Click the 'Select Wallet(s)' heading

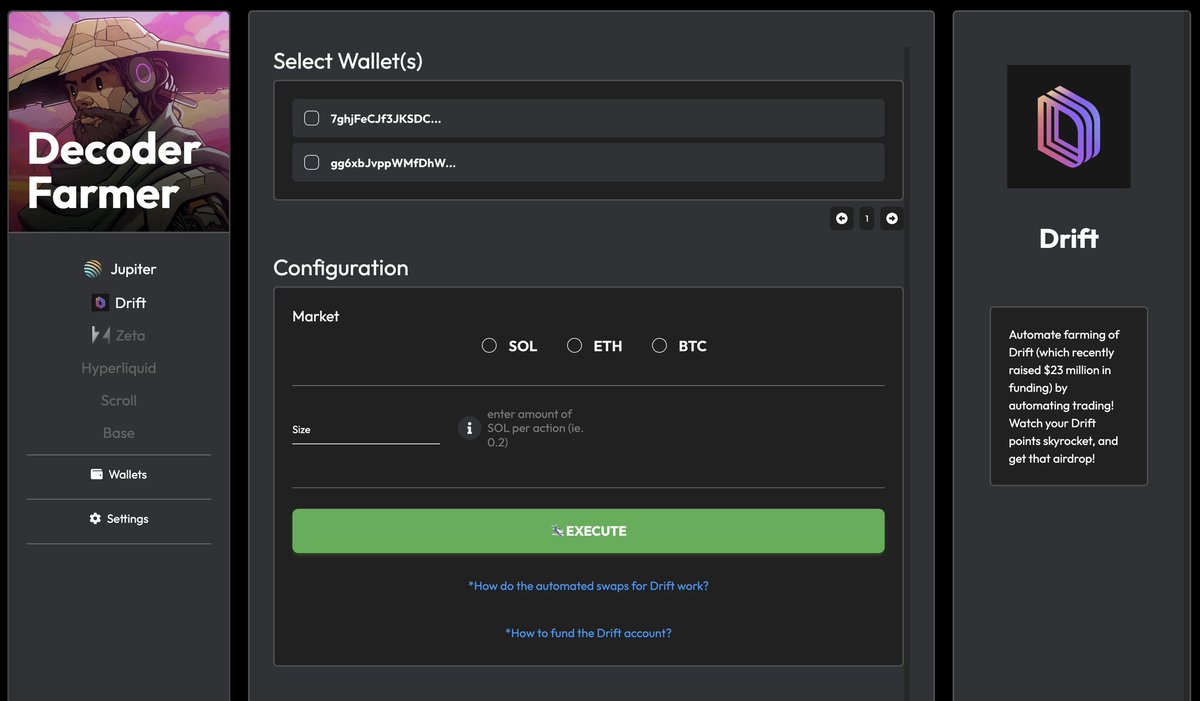coord(348,61)
